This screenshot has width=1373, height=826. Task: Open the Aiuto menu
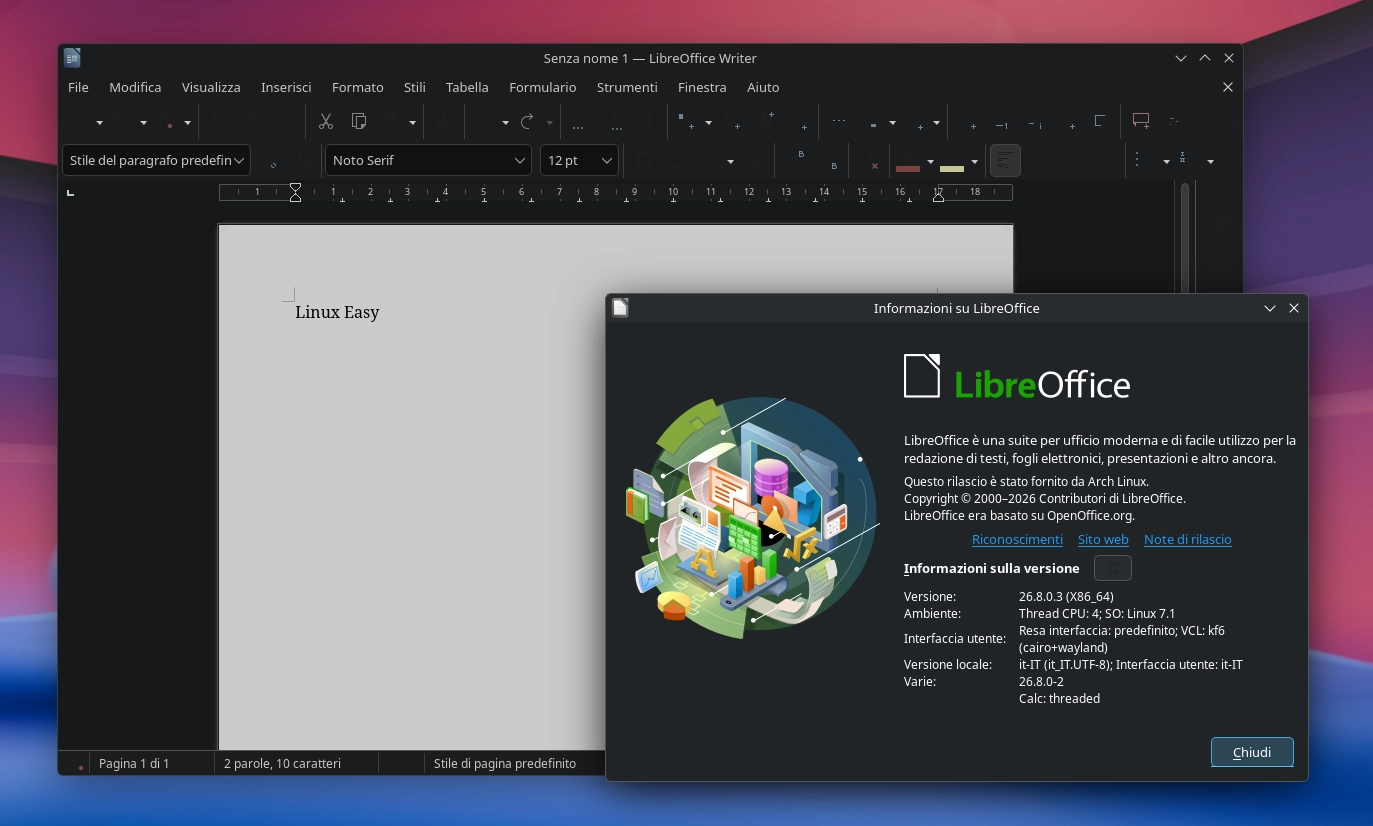click(763, 87)
